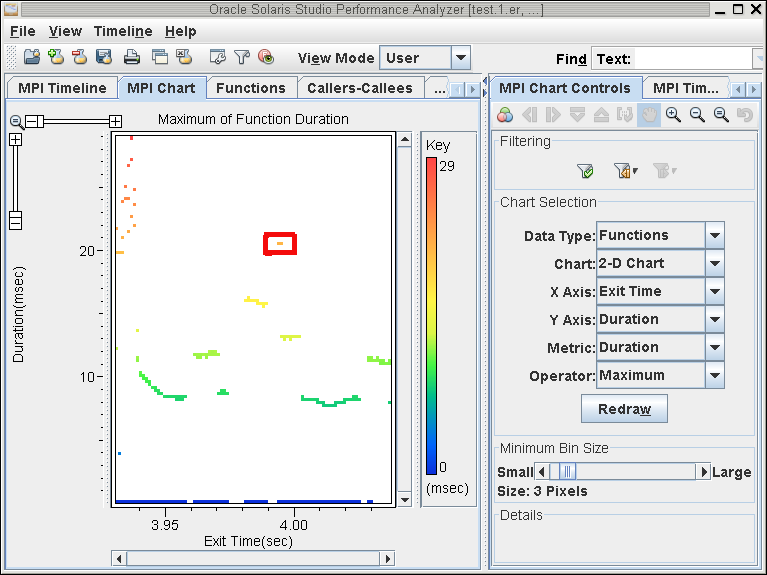The image size is (767, 575).
Task: Open the disabled redo filter funnel dropdown
Action: coord(665,171)
